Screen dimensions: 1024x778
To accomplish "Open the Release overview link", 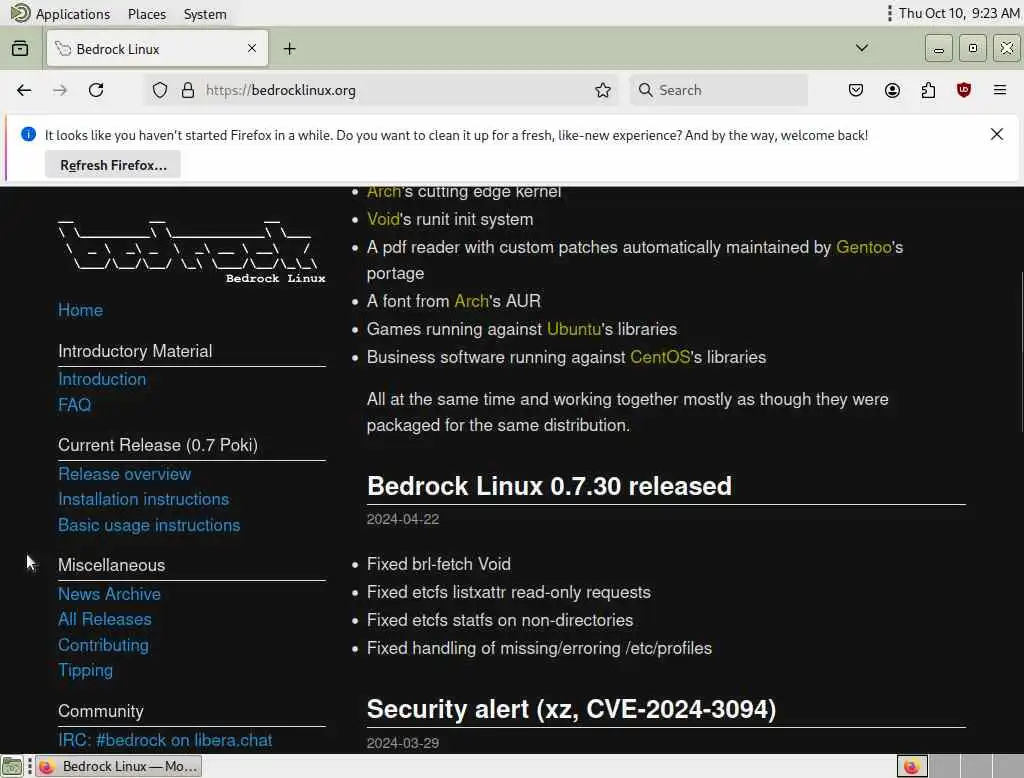I will tap(125, 474).
